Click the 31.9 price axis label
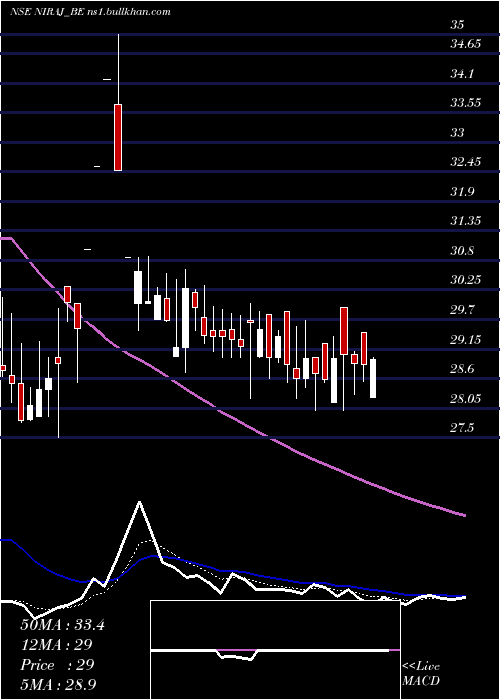This screenshot has width=500, height=700. (462, 192)
